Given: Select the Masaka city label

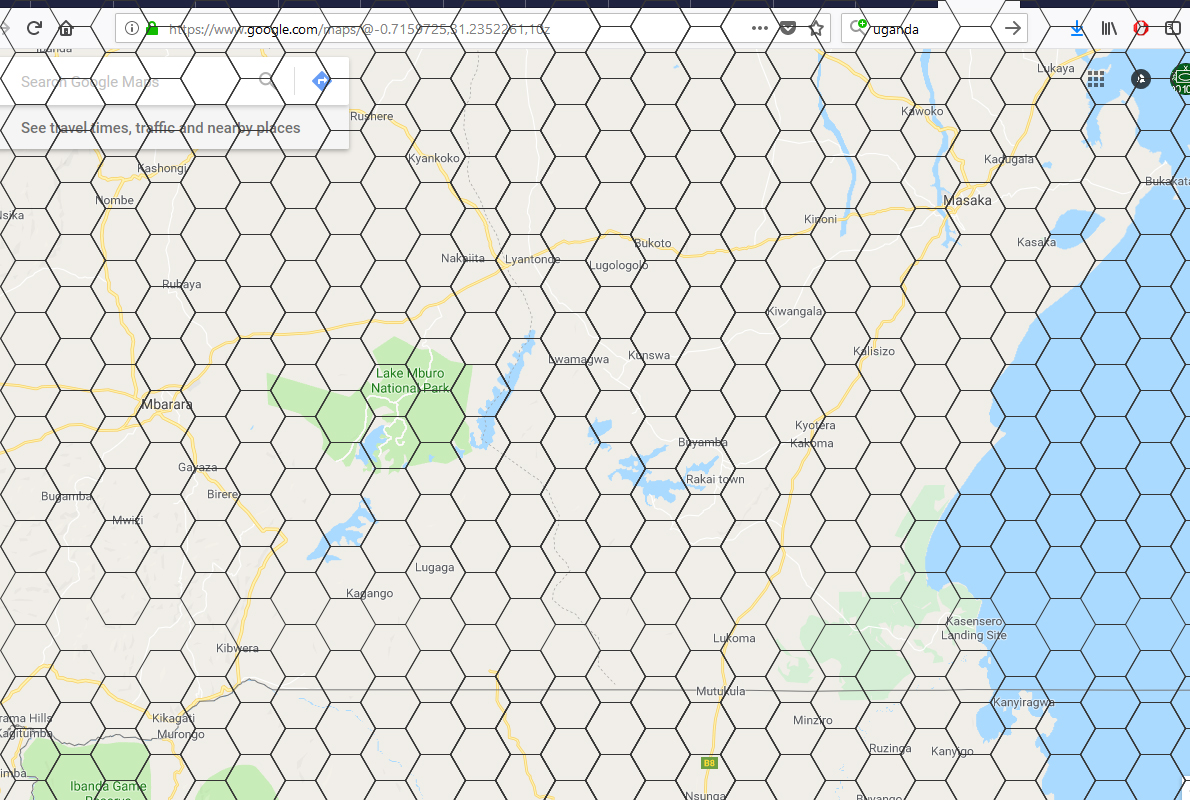Looking at the screenshot, I should pos(967,200).
